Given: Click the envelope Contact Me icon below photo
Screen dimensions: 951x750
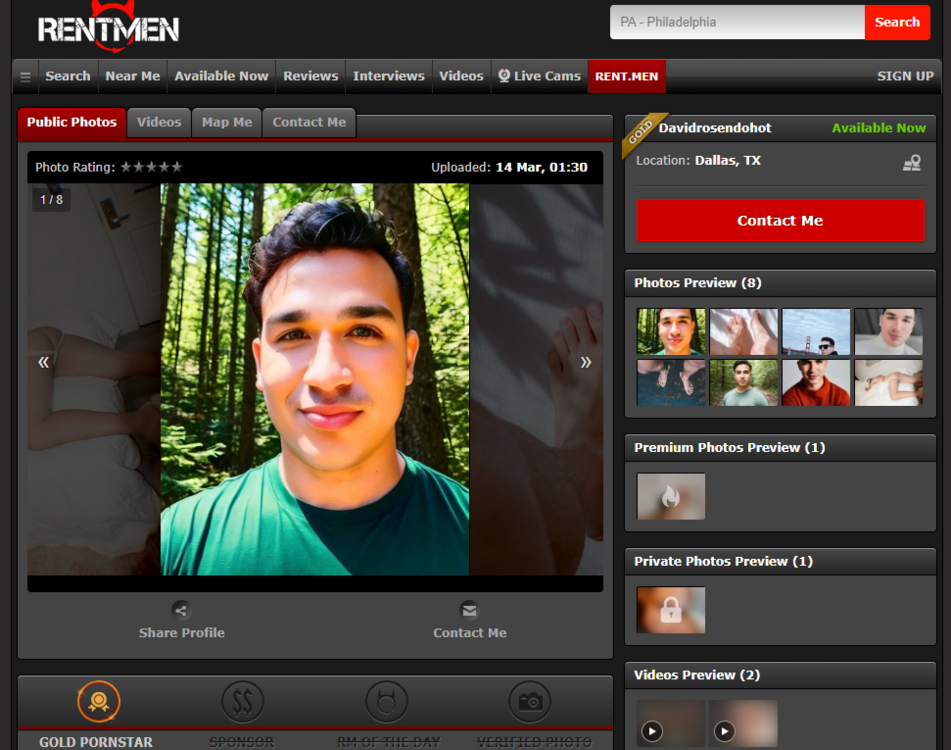Looking at the screenshot, I should click(469, 610).
